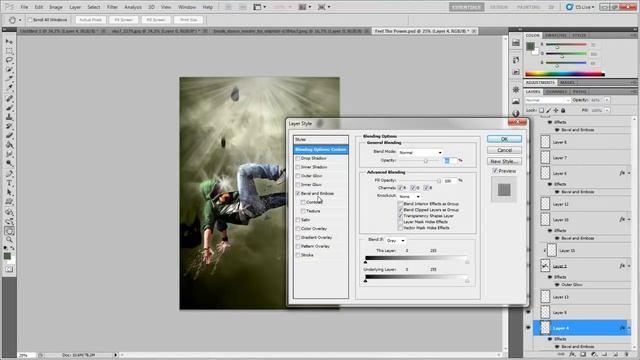This screenshot has width=640, height=360.
Task: Select the History Brush tool
Action: point(9,126)
